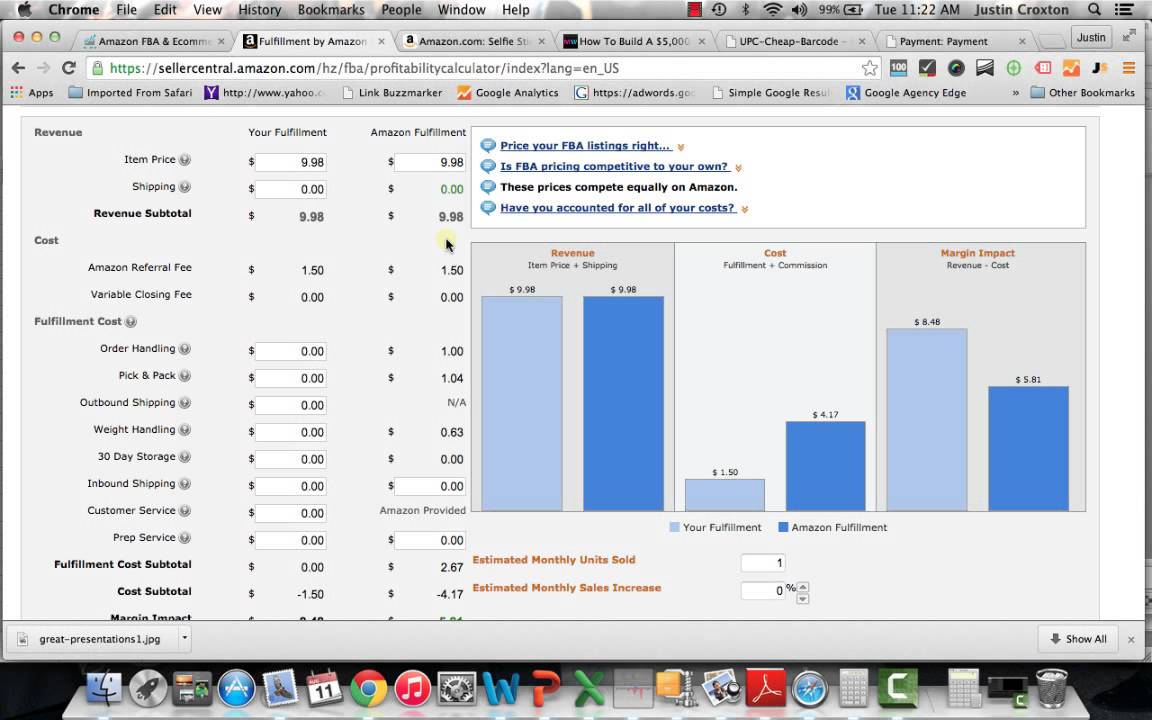Go back using browser back arrow
The image size is (1152, 720).
[18, 68]
